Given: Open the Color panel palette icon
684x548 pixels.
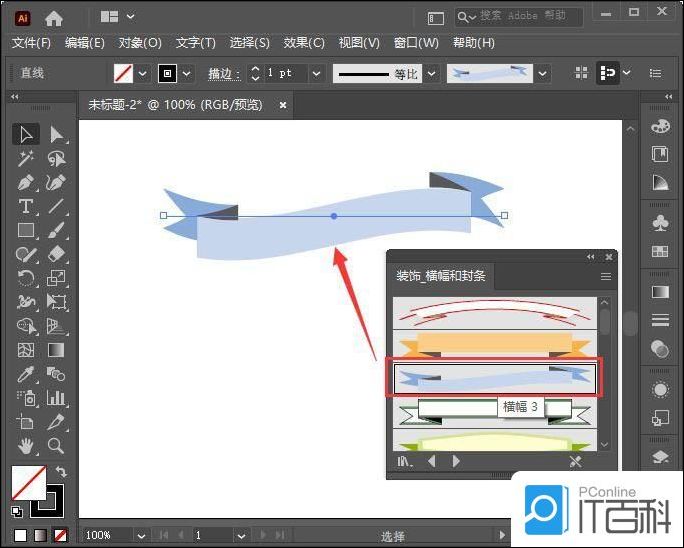Looking at the screenshot, I should click(x=660, y=127).
